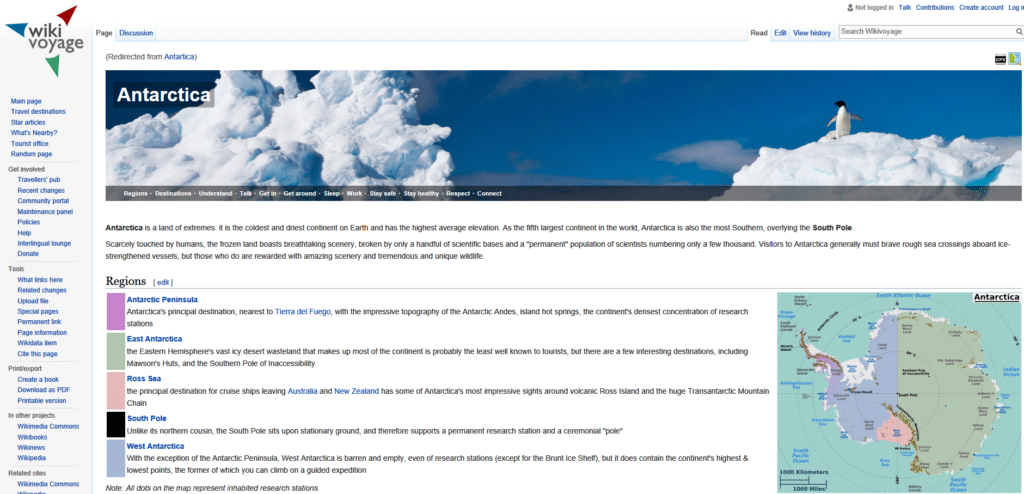Open Printable version in sidebar
Screen dimensions: 1024x494
point(42,401)
